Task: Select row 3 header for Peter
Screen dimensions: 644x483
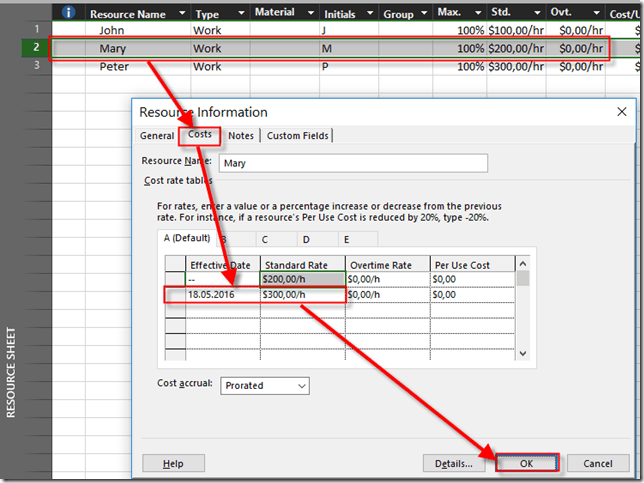Action: [x=36, y=66]
